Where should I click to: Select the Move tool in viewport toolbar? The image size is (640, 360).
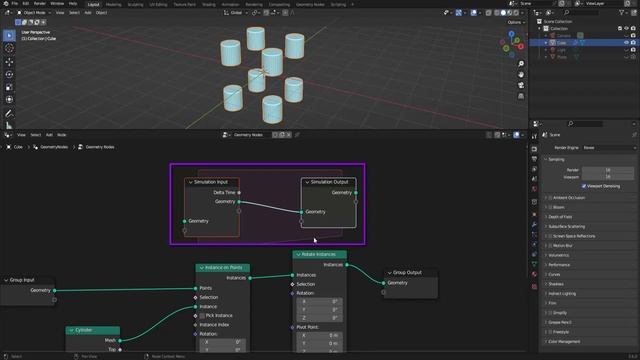tap(9, 62)
